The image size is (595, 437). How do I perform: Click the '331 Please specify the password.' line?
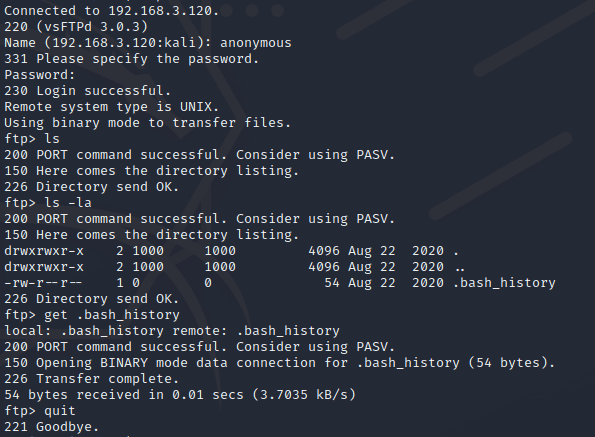pyautogui.click(x=131, y=59)
